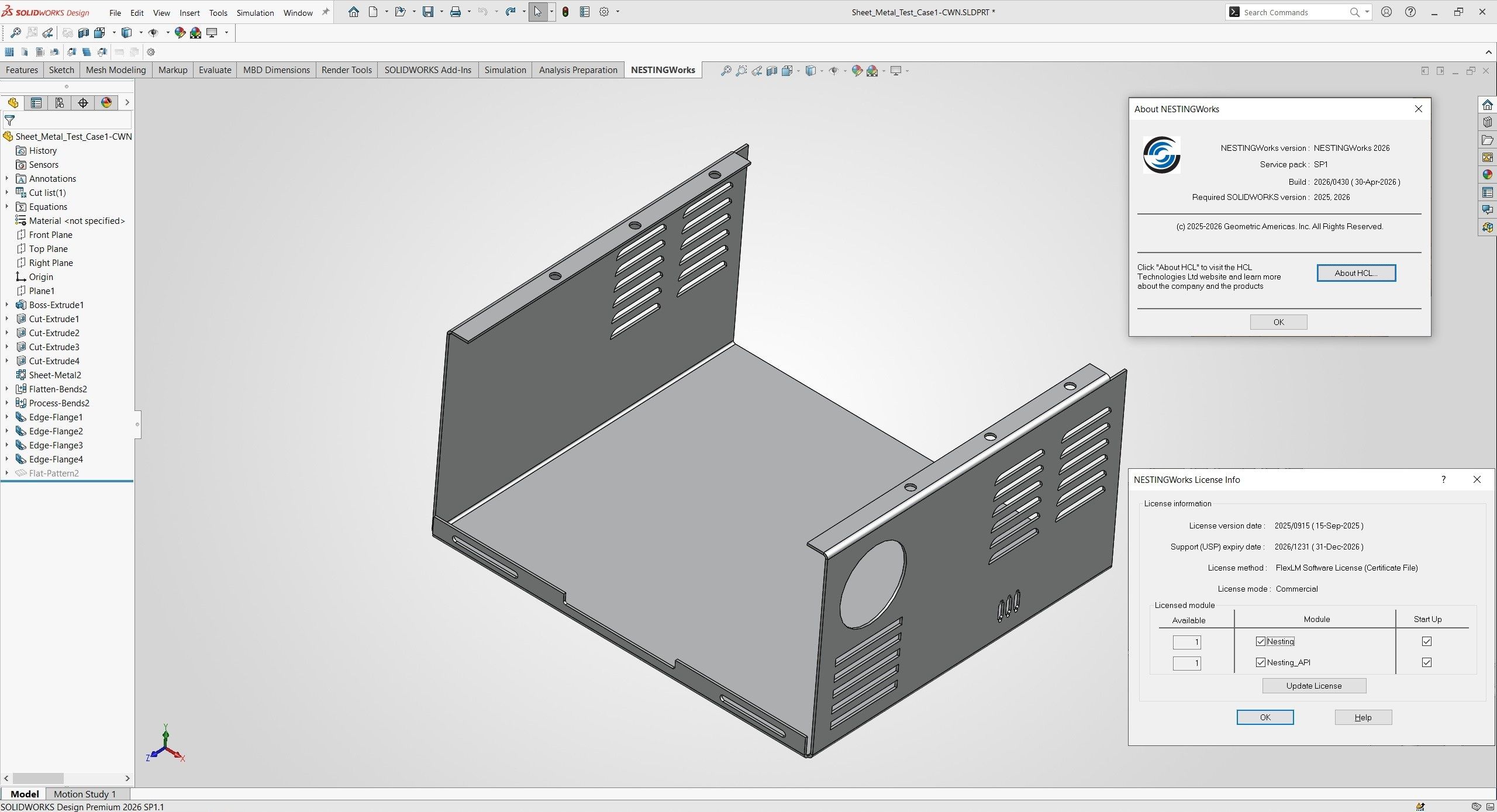Create a new document with the New icon

[x=372, y=12]
